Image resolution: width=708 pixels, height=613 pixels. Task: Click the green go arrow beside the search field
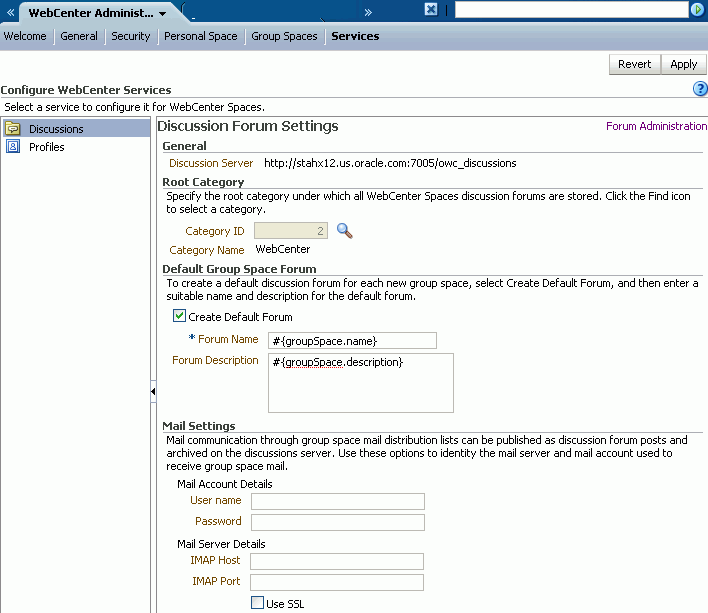click(x=698, y=9)
